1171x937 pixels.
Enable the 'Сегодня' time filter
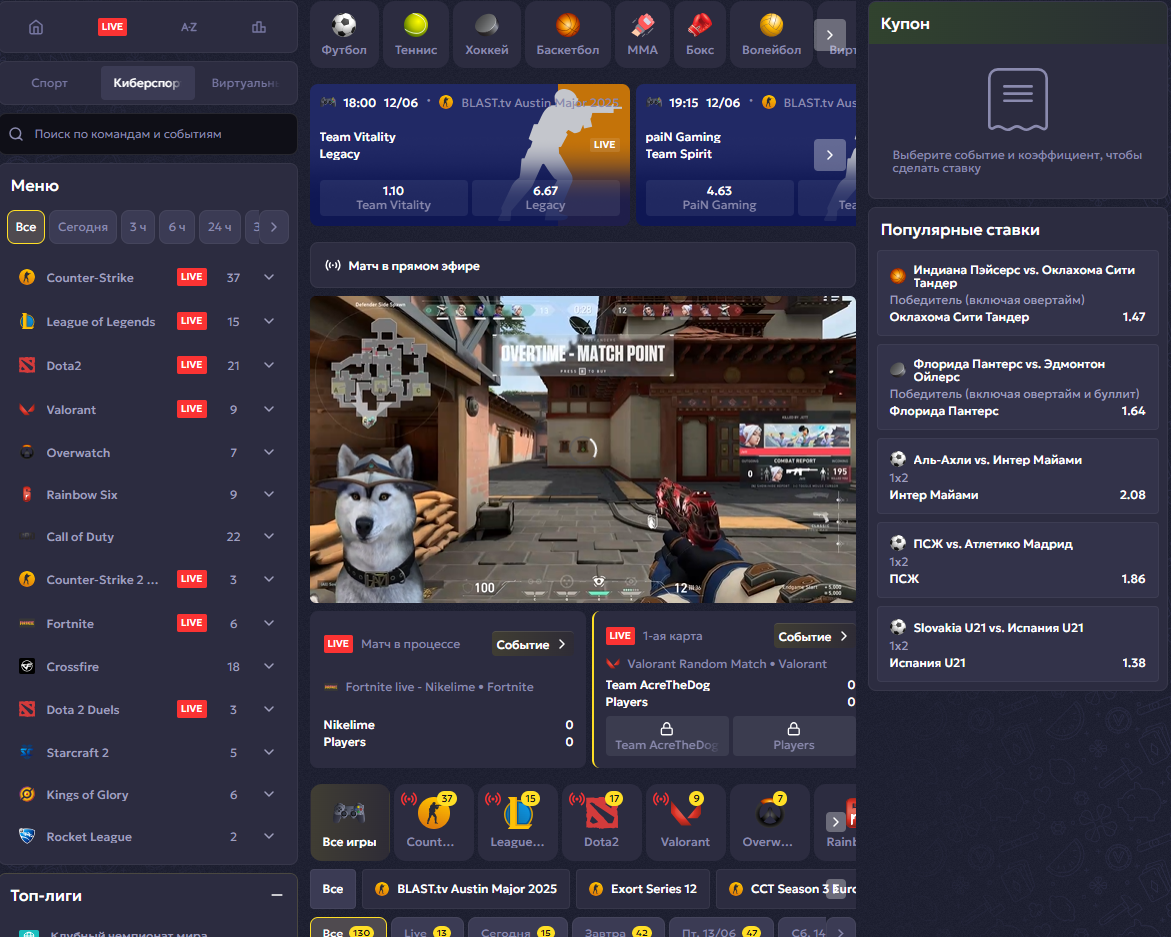(x=83, y=227)
